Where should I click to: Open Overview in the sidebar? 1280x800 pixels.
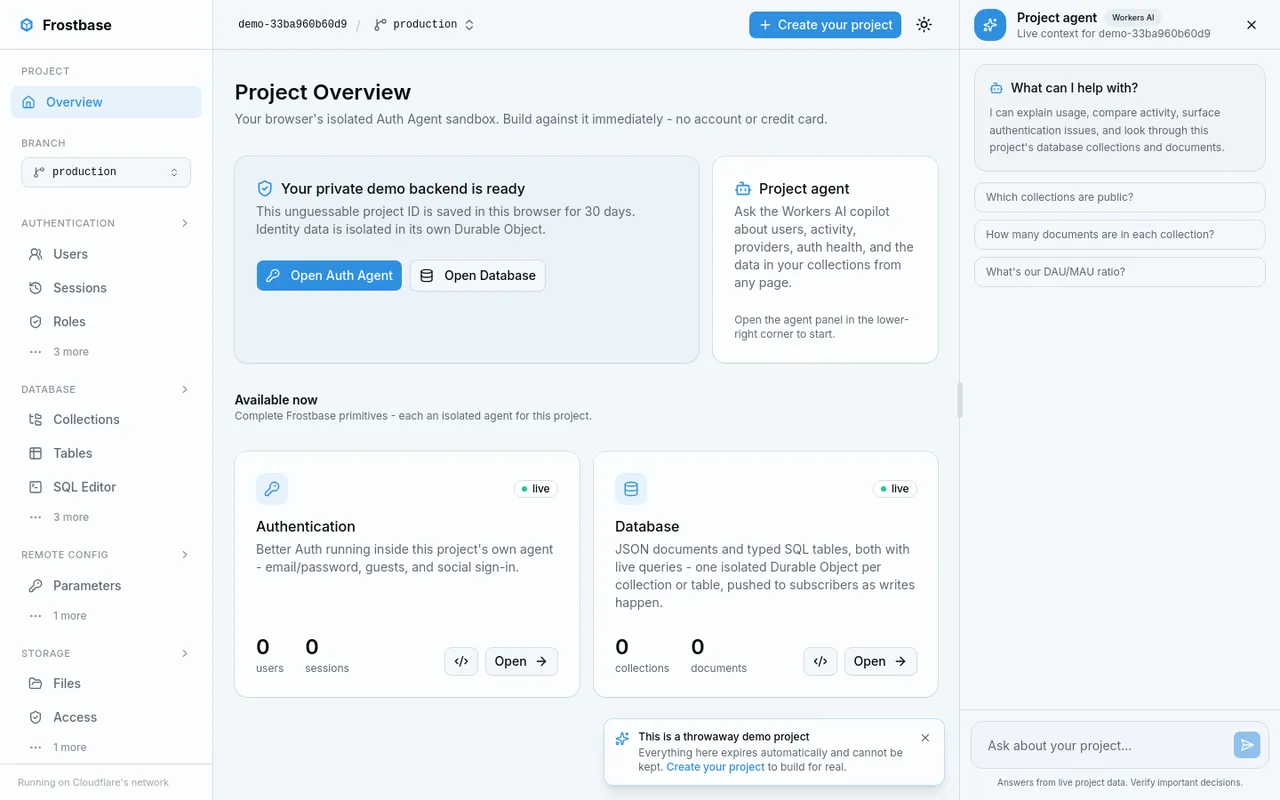pyautogui.click(x=106, y=102)
